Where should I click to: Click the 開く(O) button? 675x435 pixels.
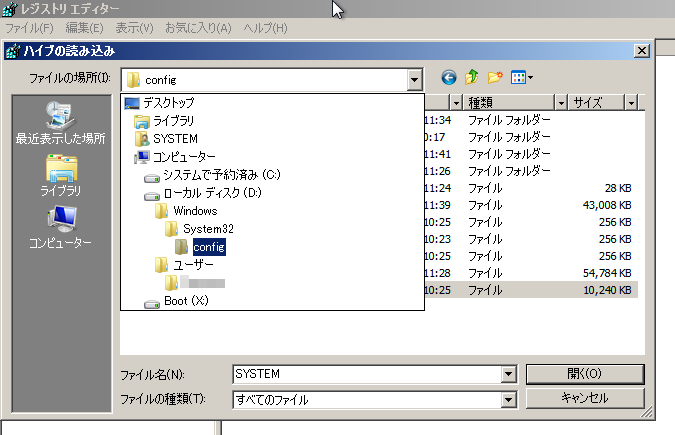(x=582, y=374)
